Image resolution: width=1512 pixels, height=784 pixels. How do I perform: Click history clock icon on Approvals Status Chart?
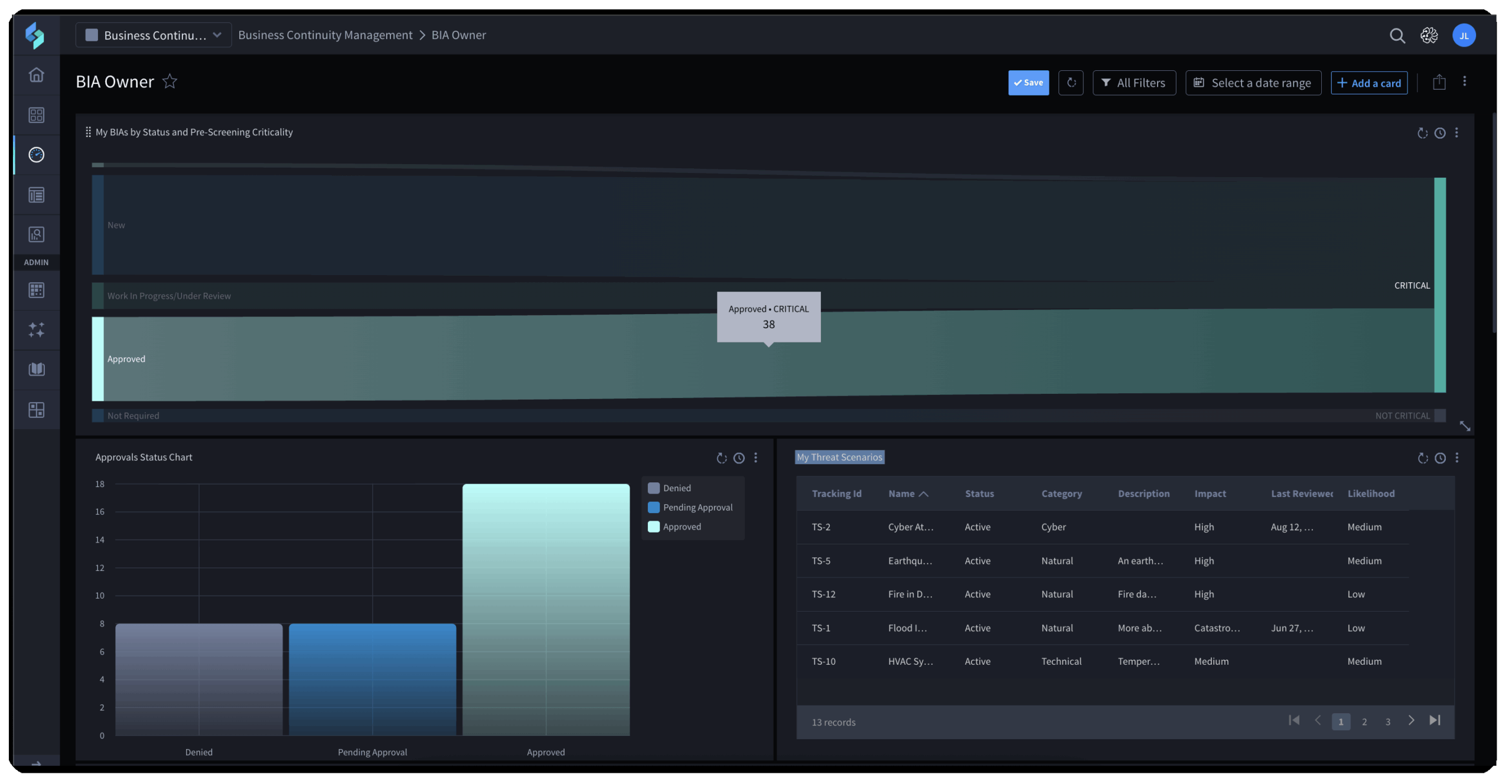click(x=738, y=458)
